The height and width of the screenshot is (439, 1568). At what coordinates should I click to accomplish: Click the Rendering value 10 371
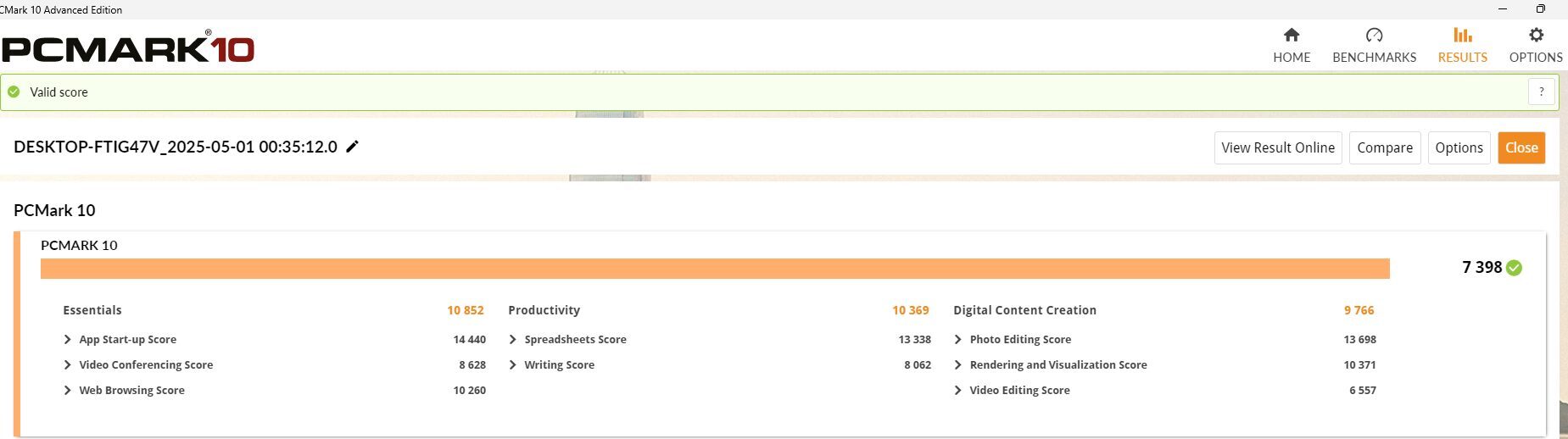(x=1359, y=364)
